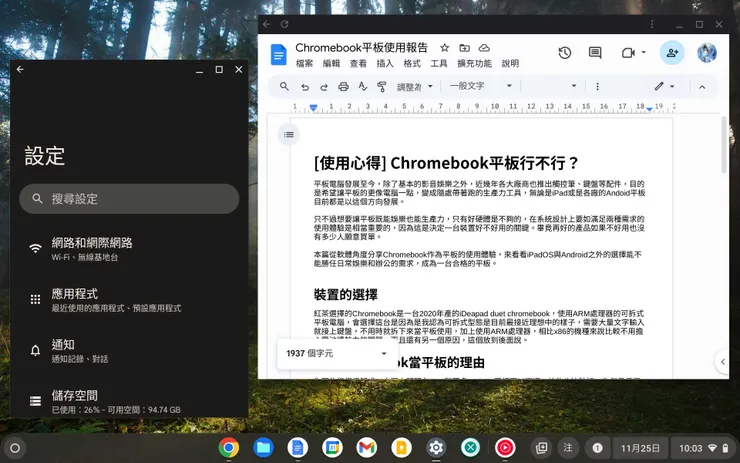Click the 裝置的選擇 heading

tap(345, 295)
